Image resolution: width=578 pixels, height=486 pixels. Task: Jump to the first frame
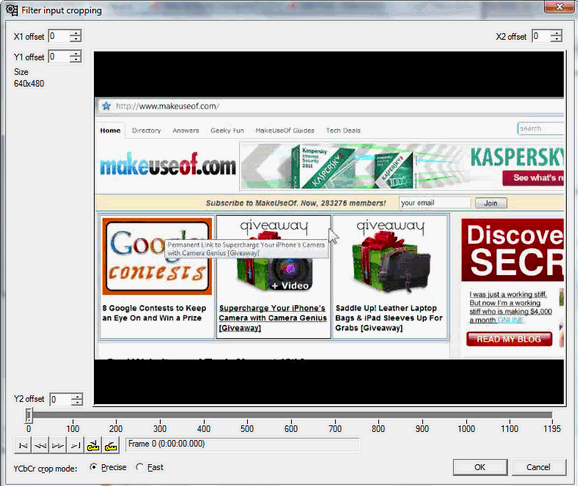point(22,445)
